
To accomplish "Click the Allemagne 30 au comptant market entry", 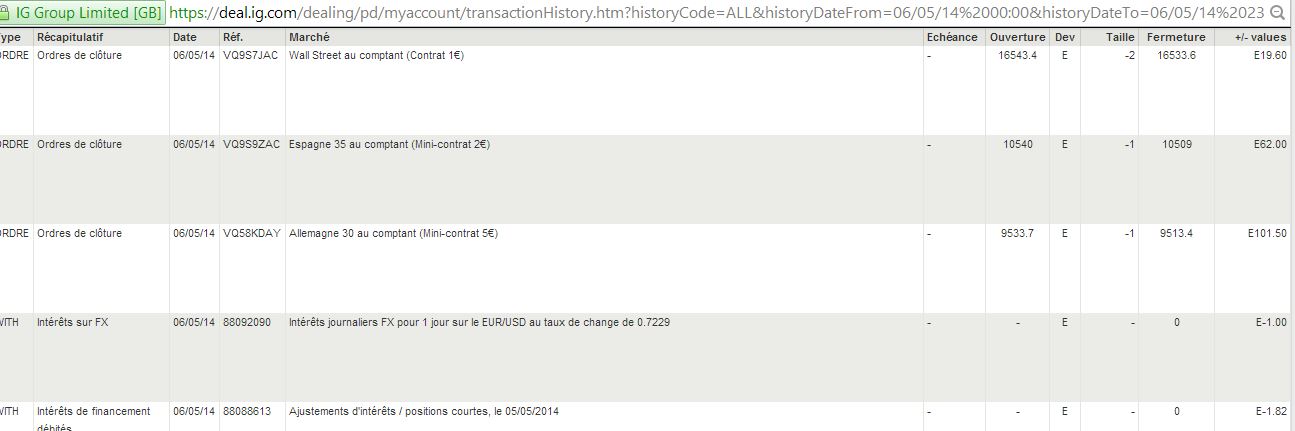I will point(393,234).
